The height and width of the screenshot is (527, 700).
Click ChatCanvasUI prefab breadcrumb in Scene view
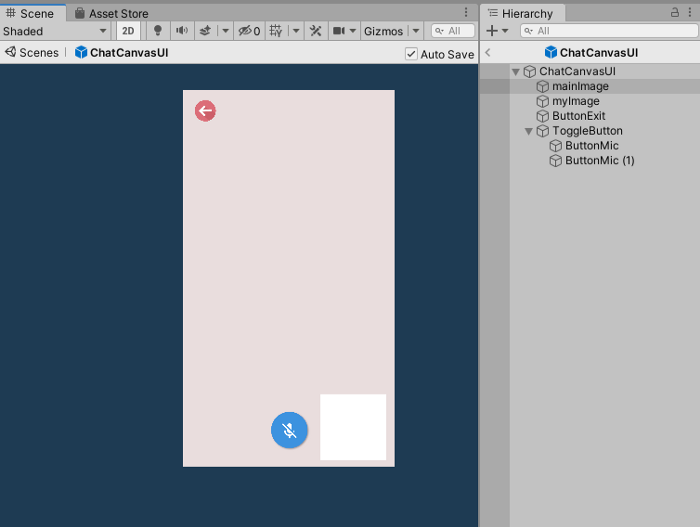(x=122, y=53)
